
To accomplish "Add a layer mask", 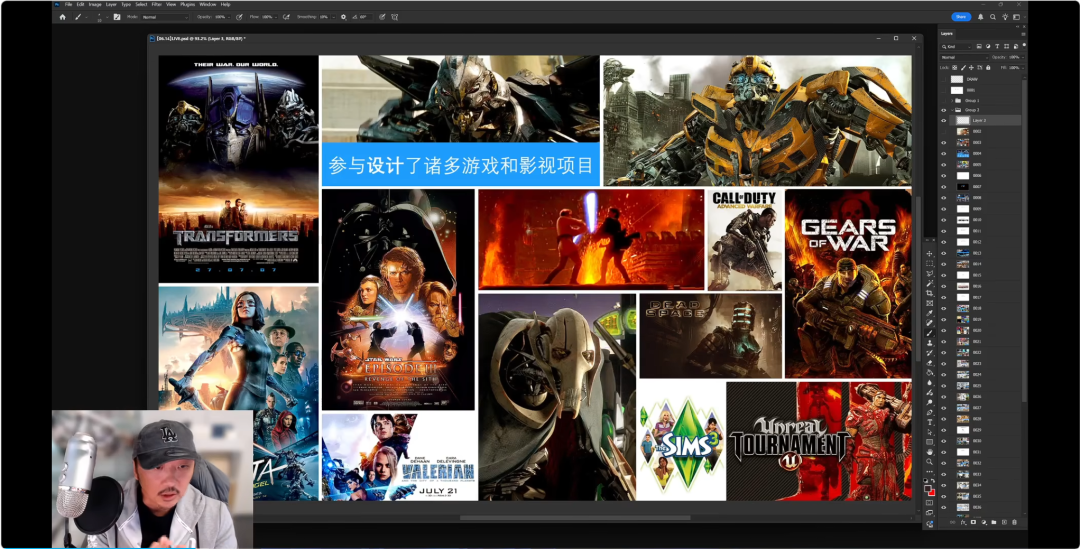I will [x=973, y=522].
